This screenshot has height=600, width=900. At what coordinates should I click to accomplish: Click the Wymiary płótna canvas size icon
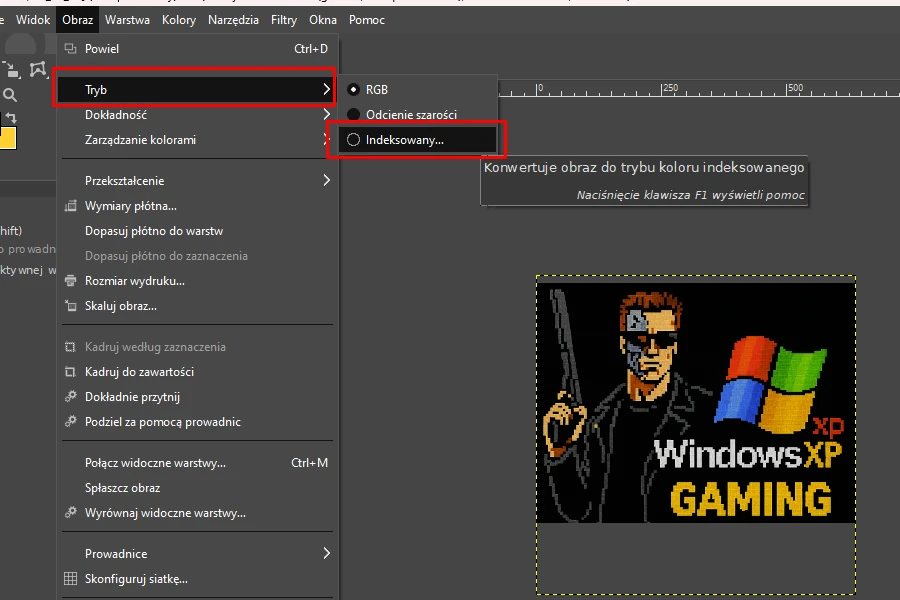(71, 206)
